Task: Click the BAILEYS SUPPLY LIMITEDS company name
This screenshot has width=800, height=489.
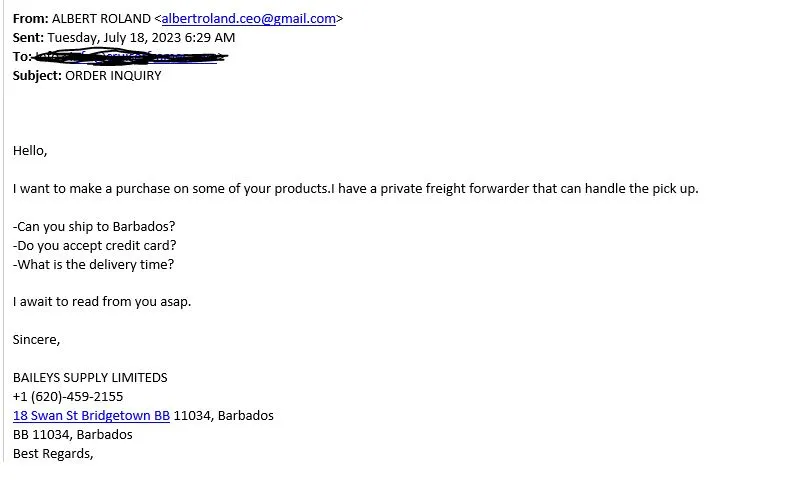Action: [90, 378]
